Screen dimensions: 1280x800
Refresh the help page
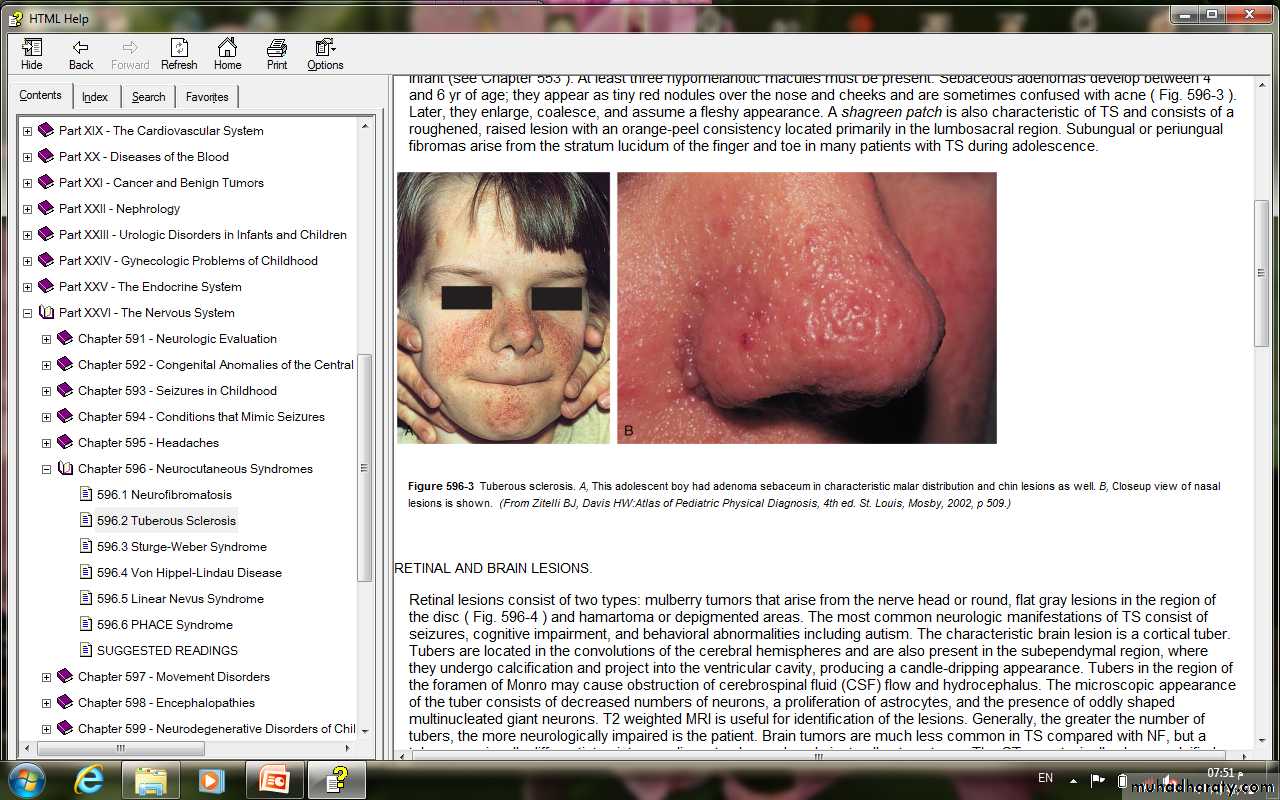tap(179, 54)
